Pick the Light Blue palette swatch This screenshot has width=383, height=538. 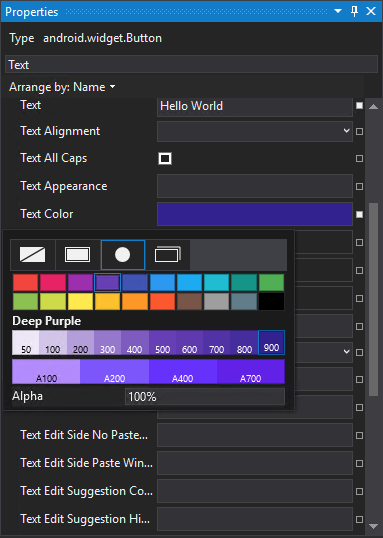tap(189, 282)
